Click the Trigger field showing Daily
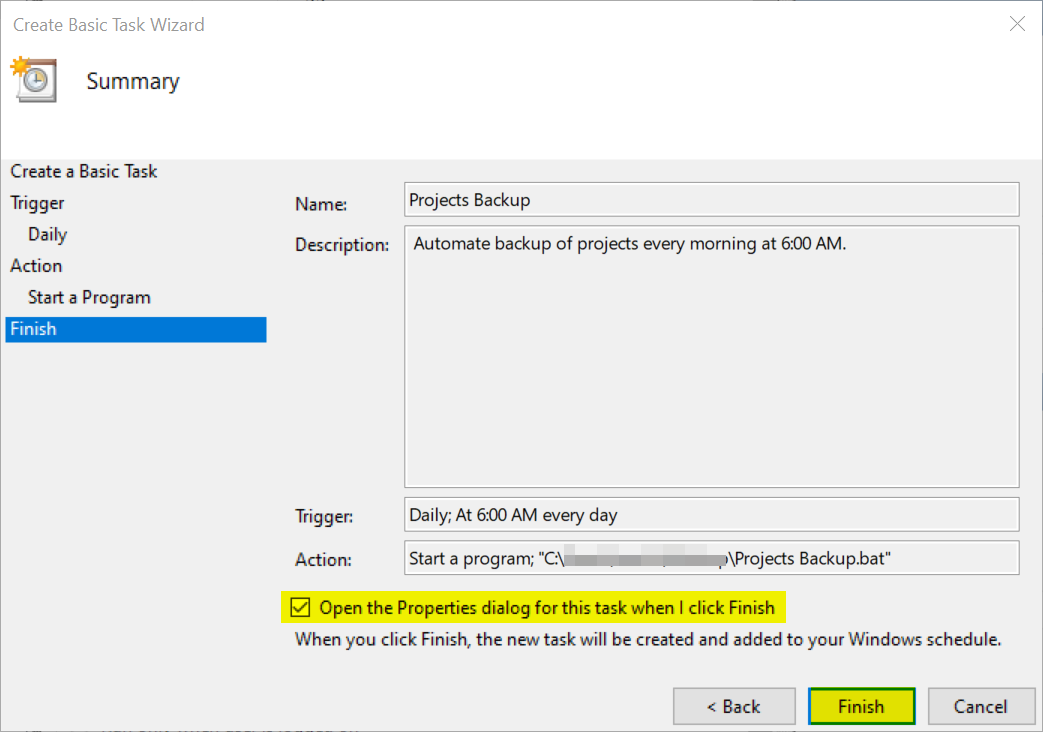The height and width of the screenshot is (732, 1043). [x=712, y=514]
